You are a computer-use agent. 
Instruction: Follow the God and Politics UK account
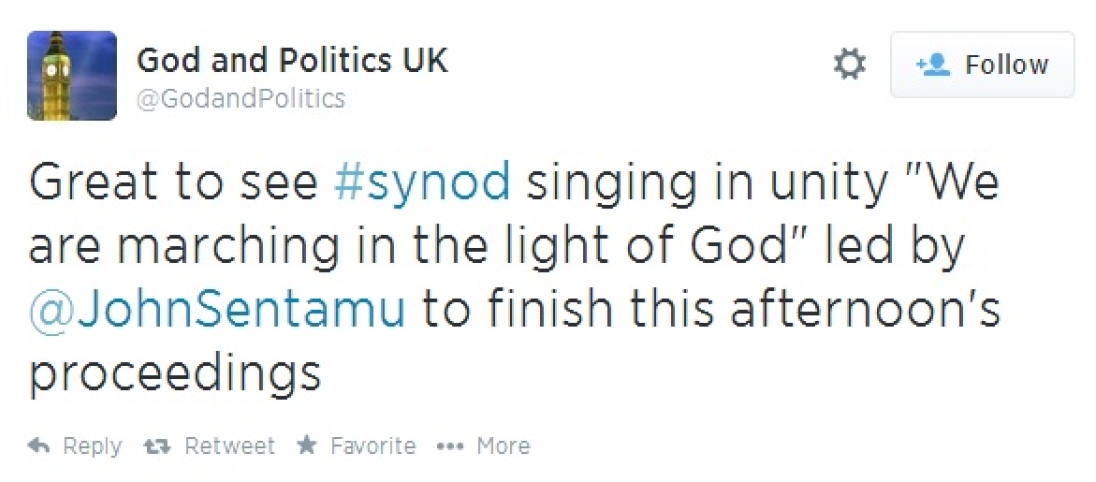click(x=982, y=65)
